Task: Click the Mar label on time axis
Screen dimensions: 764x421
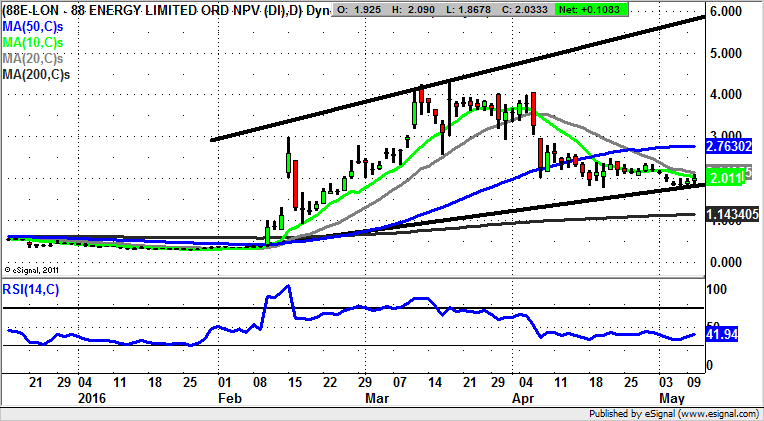Action: click(x=378, y=398)
